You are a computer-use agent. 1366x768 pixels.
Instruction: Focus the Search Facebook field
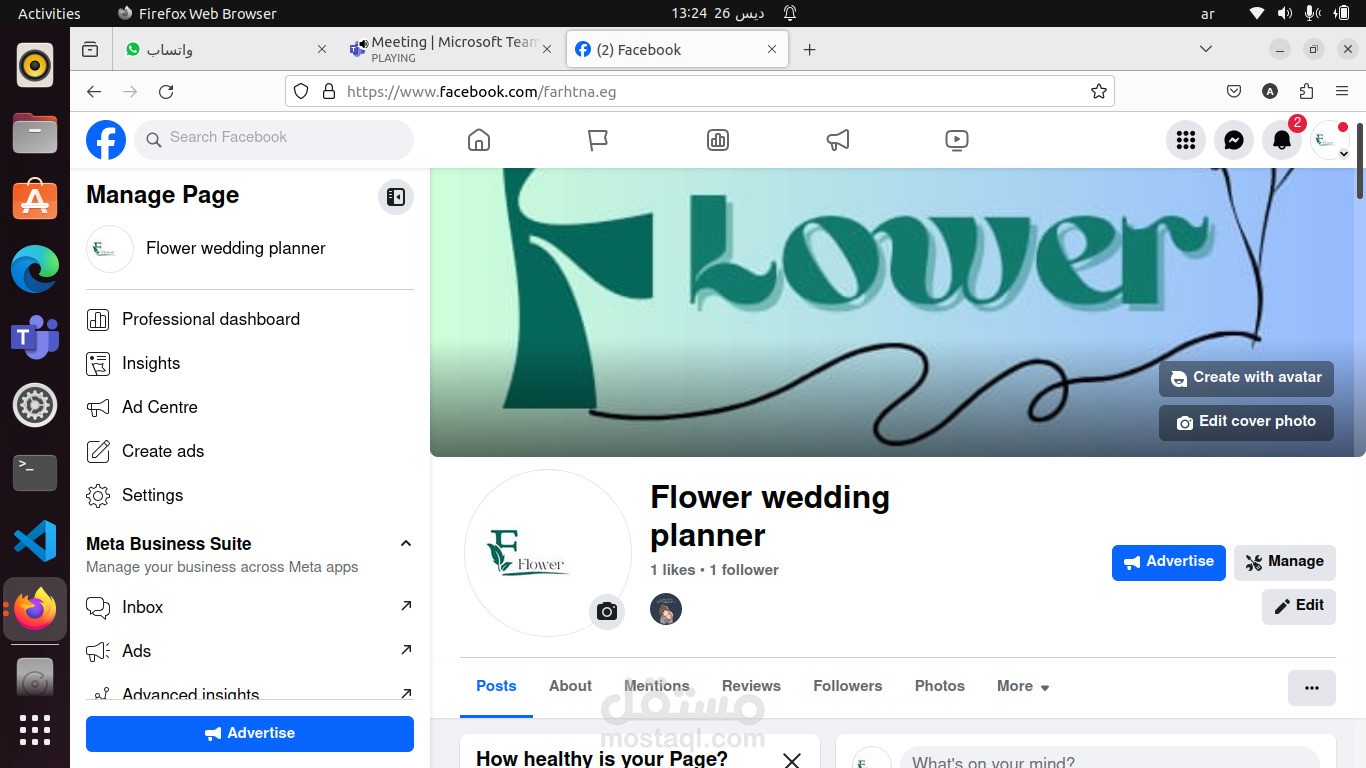(274, 139)
